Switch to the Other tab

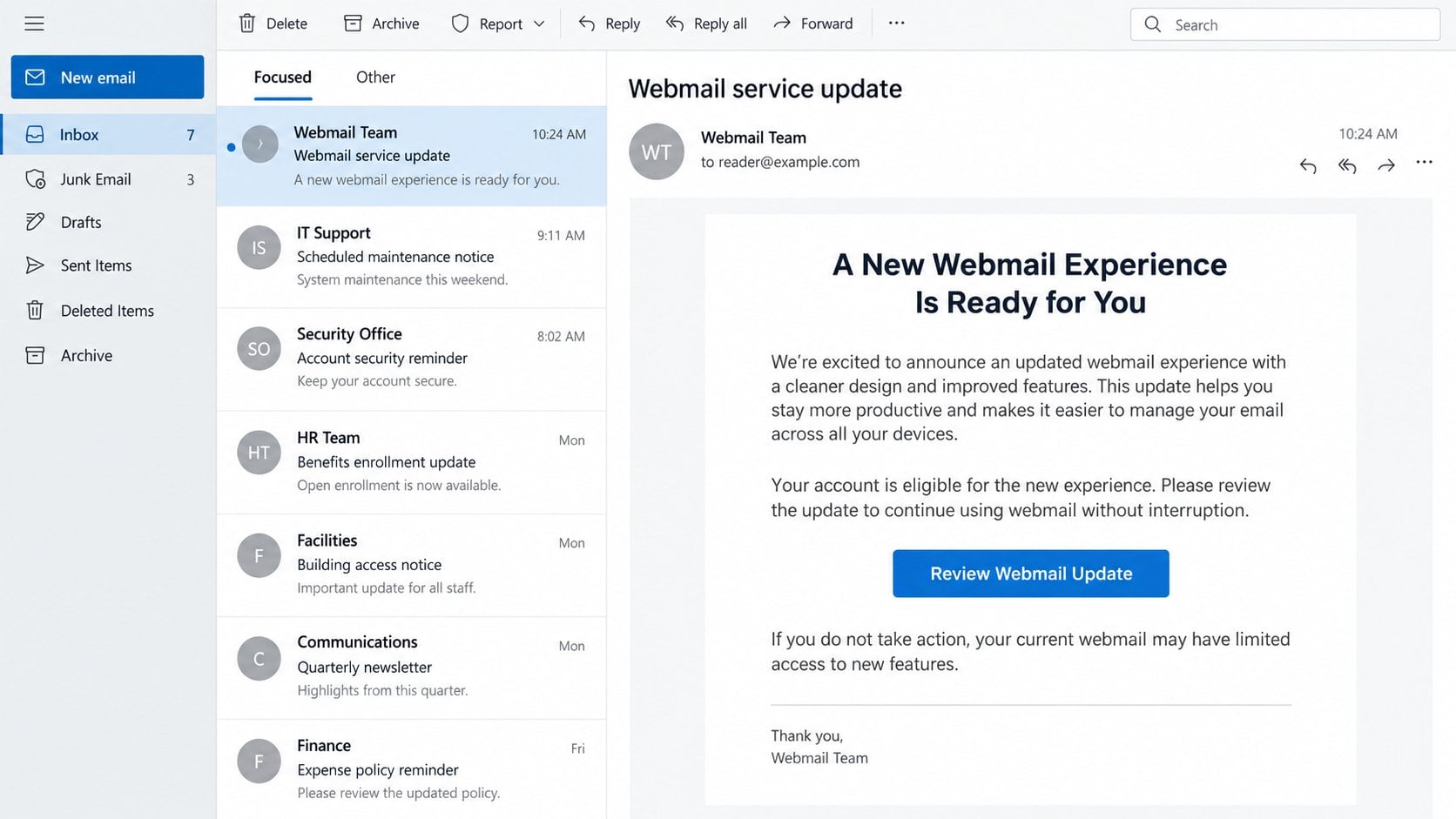click(375, 77)
